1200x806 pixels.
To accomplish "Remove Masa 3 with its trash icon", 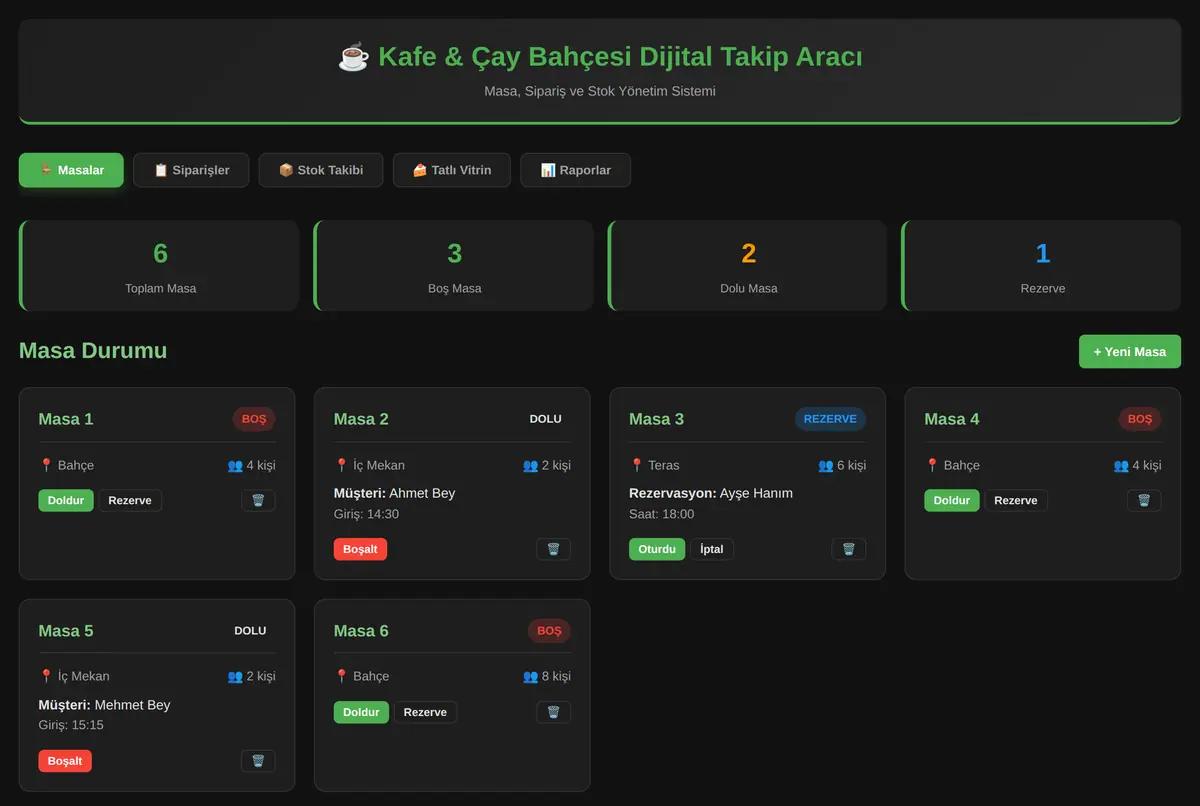I will click(x=849, y=549).
